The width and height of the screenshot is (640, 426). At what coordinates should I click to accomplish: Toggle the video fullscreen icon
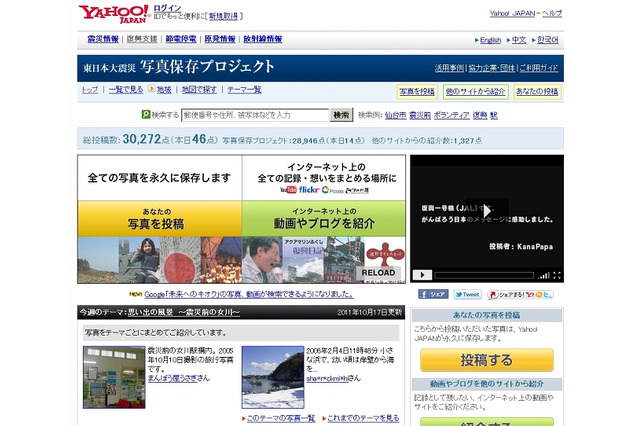pyautogui.click(x=557, y=275)
